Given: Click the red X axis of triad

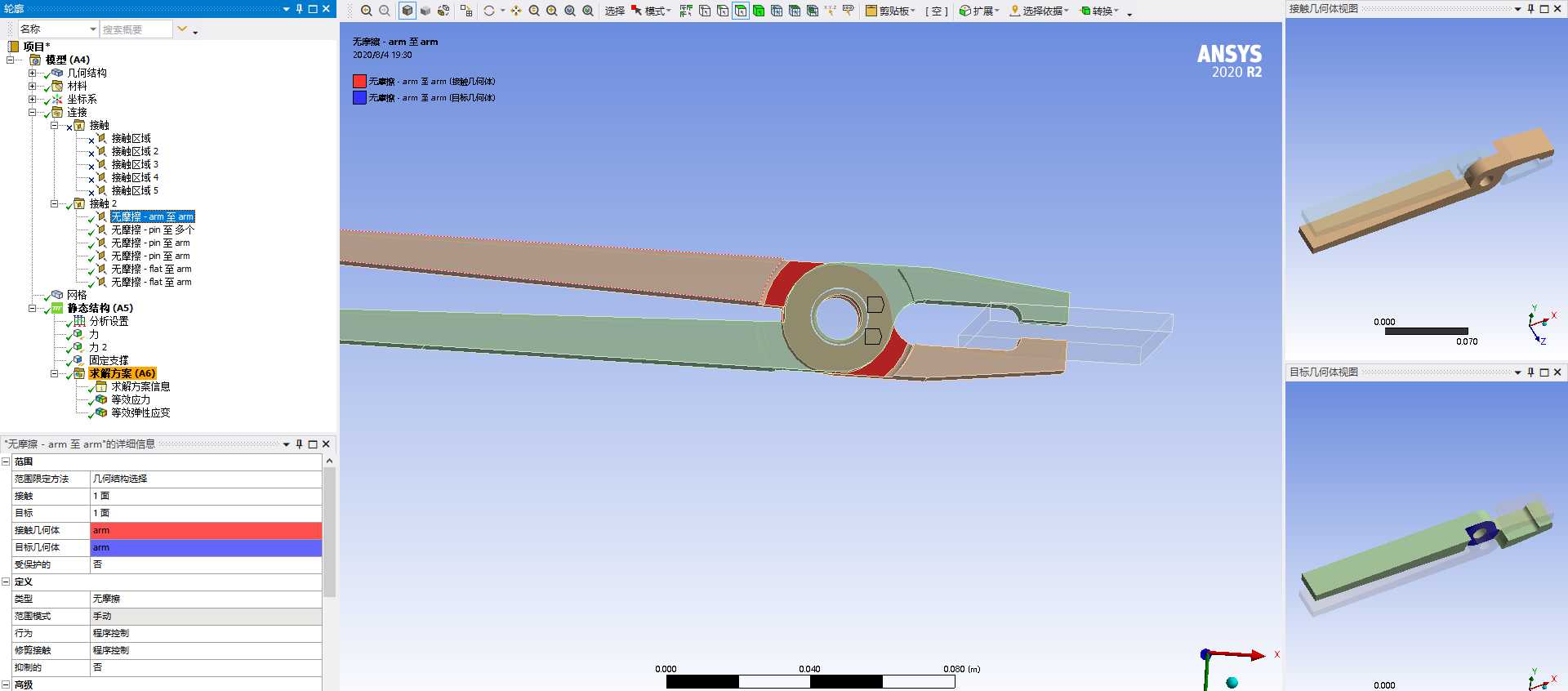Looking at the screenshot, I should 1239,654.
